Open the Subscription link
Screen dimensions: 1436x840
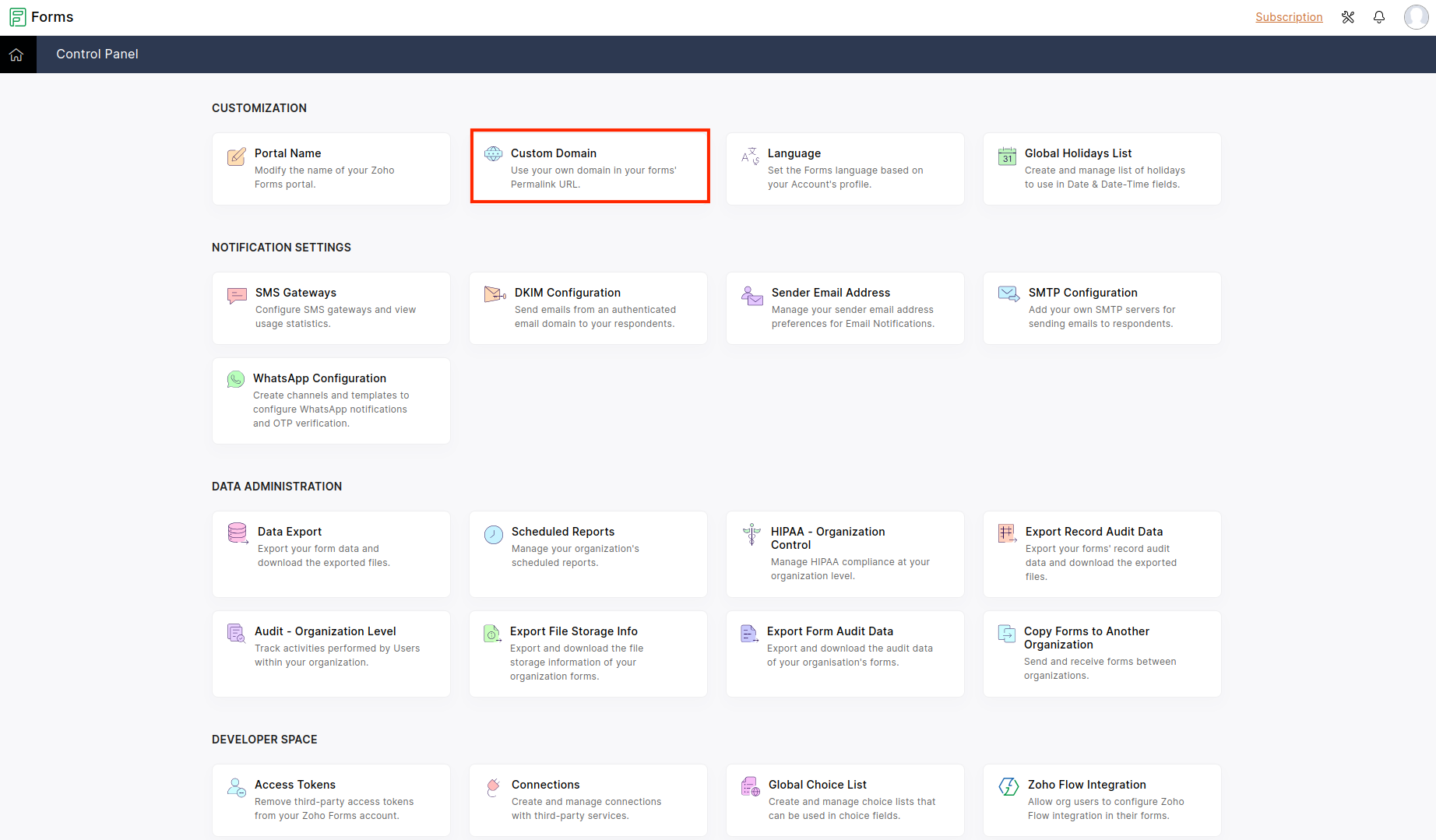click(1289, 17)
